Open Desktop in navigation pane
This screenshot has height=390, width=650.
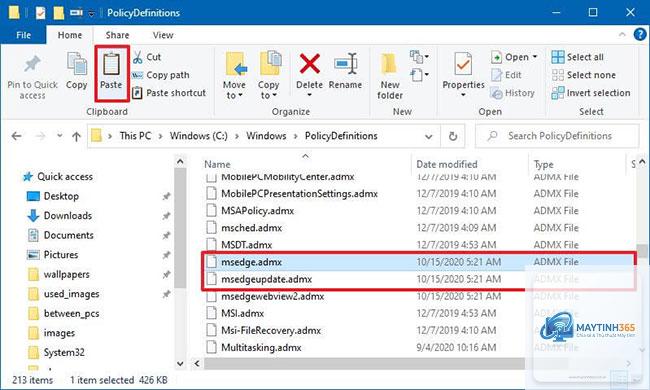(53, 196)
